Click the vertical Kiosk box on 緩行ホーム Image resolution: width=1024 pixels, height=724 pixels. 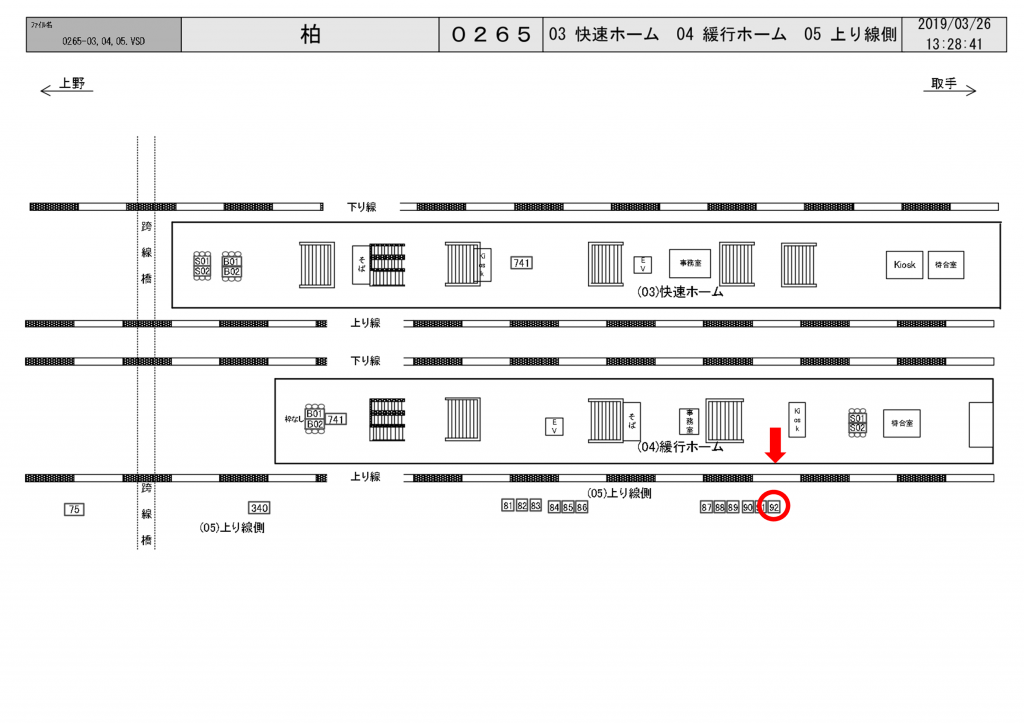point(797,419)
